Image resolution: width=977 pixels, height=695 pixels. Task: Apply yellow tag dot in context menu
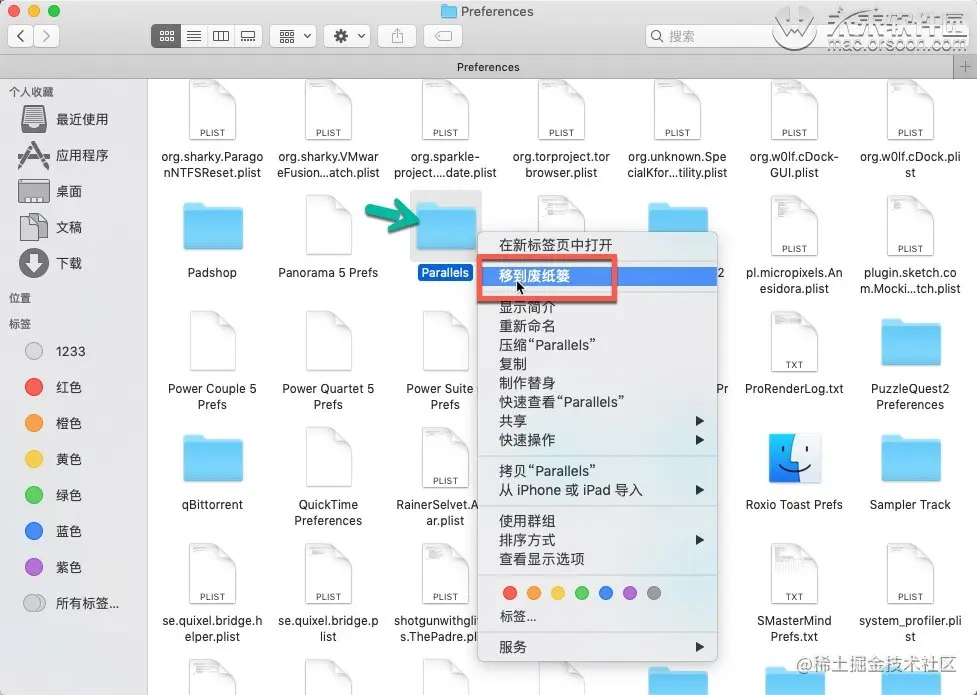[x=558, y=593]
